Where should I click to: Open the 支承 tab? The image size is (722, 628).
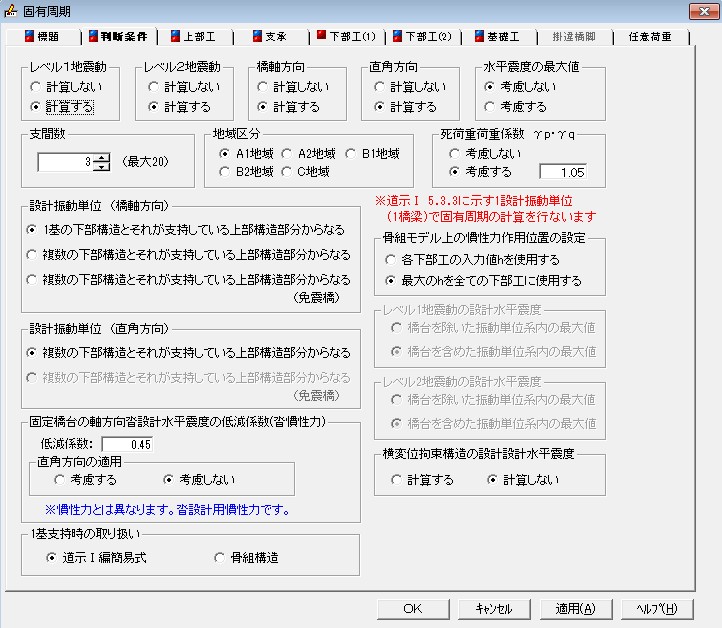tap(270, 37)
